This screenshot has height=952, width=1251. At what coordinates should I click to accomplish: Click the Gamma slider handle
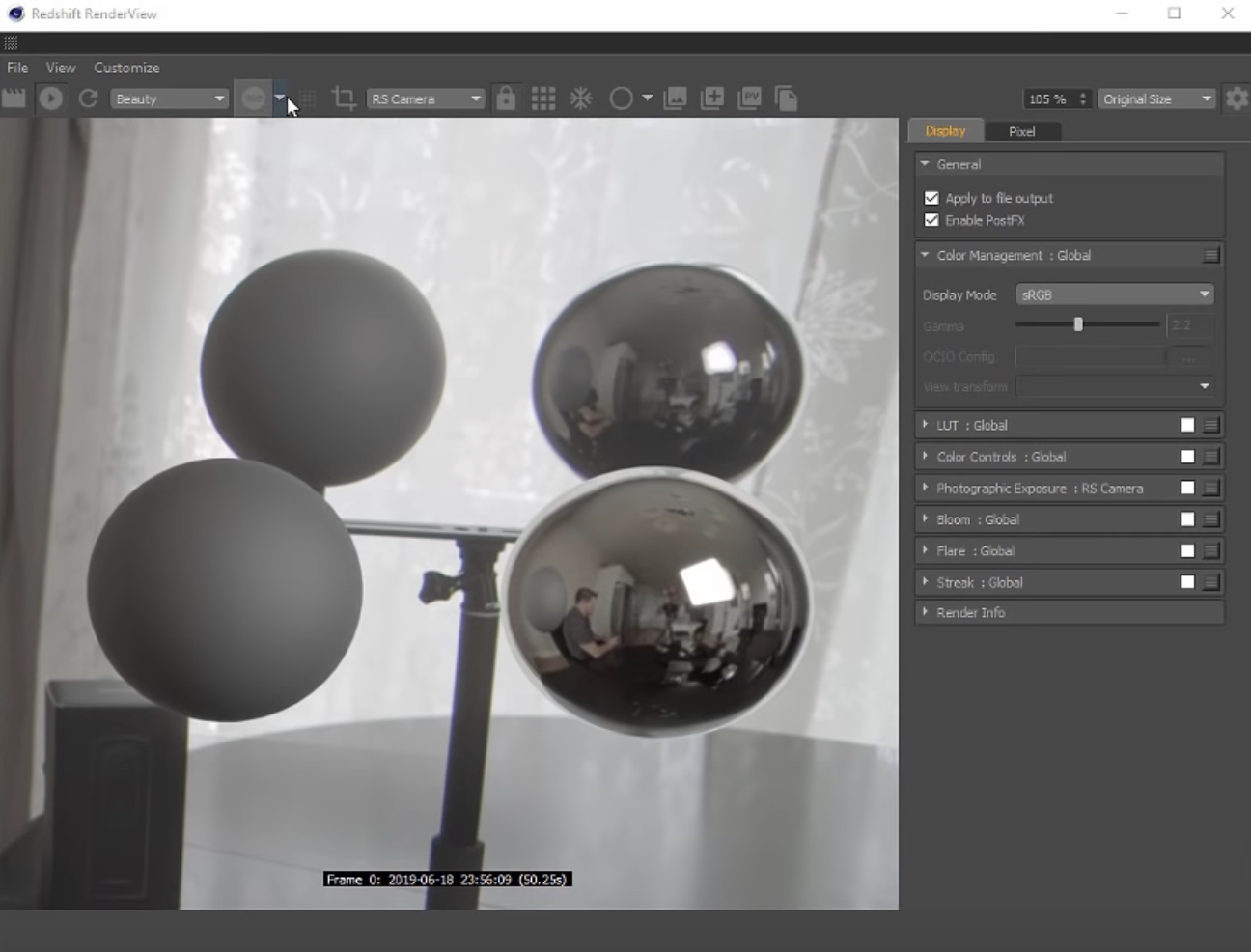[1078, 324]
